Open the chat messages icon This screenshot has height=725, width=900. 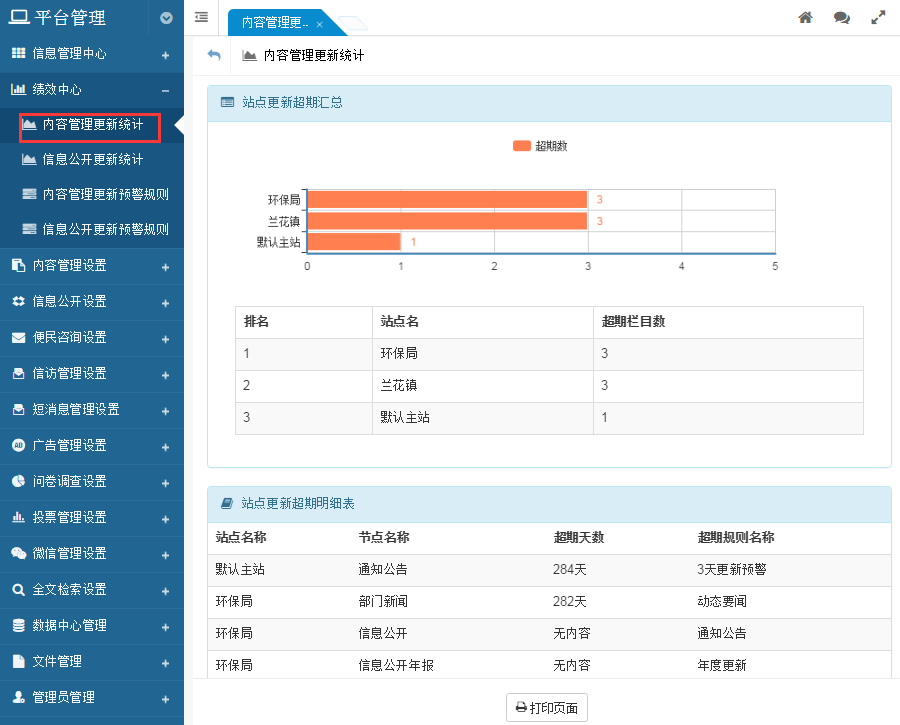point(842,18)
